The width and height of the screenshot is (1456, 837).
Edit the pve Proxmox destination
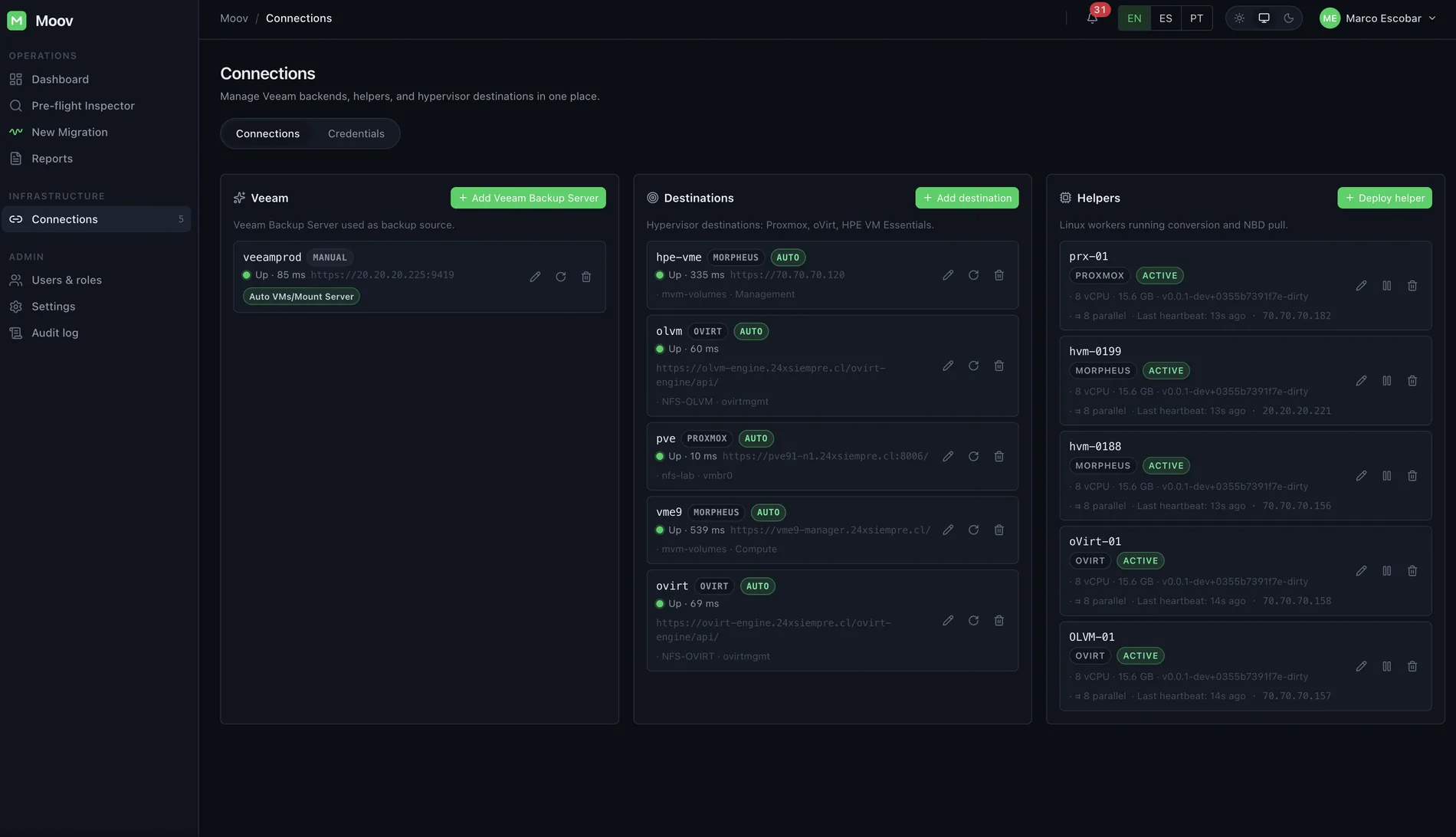(948, 456)
